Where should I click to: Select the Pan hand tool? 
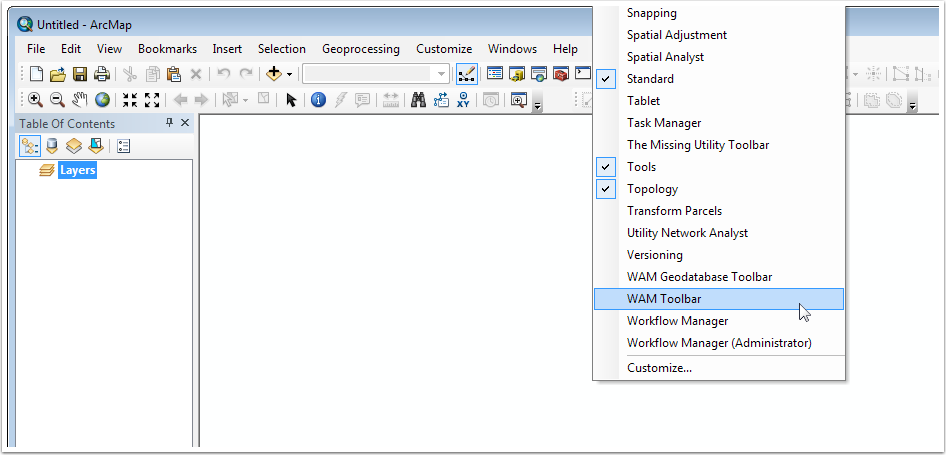[x=80, y=100]
